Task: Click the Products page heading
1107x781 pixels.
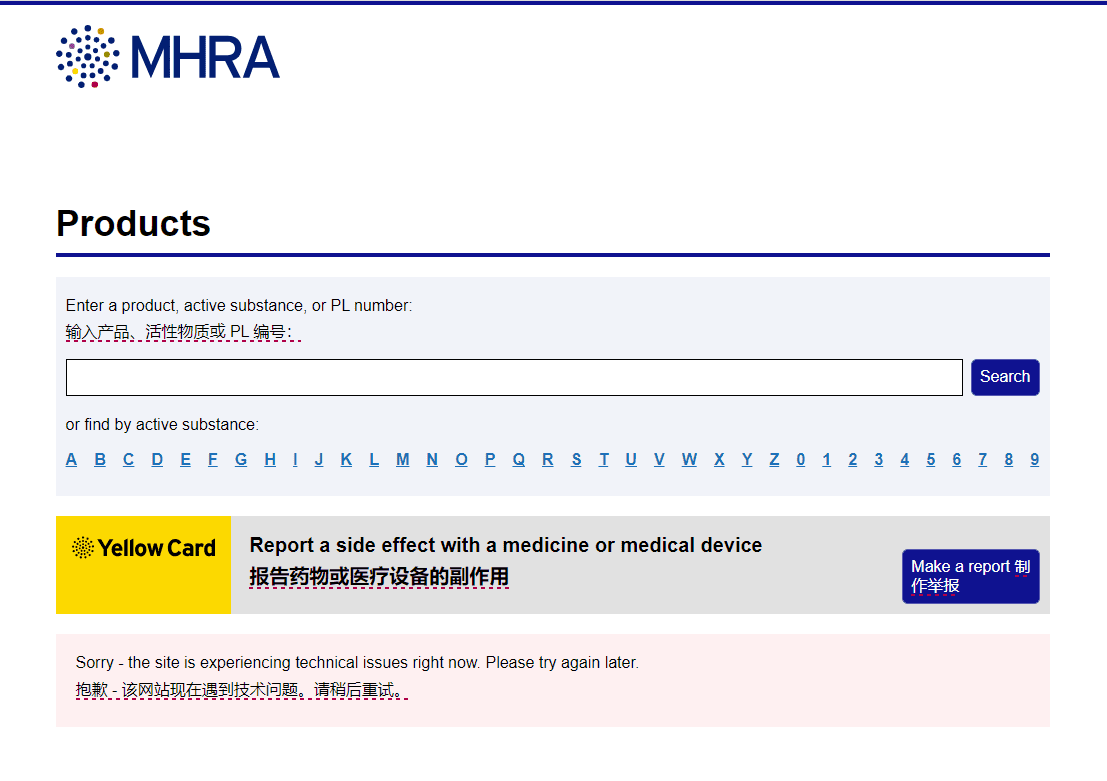Action: coord(133,224)
